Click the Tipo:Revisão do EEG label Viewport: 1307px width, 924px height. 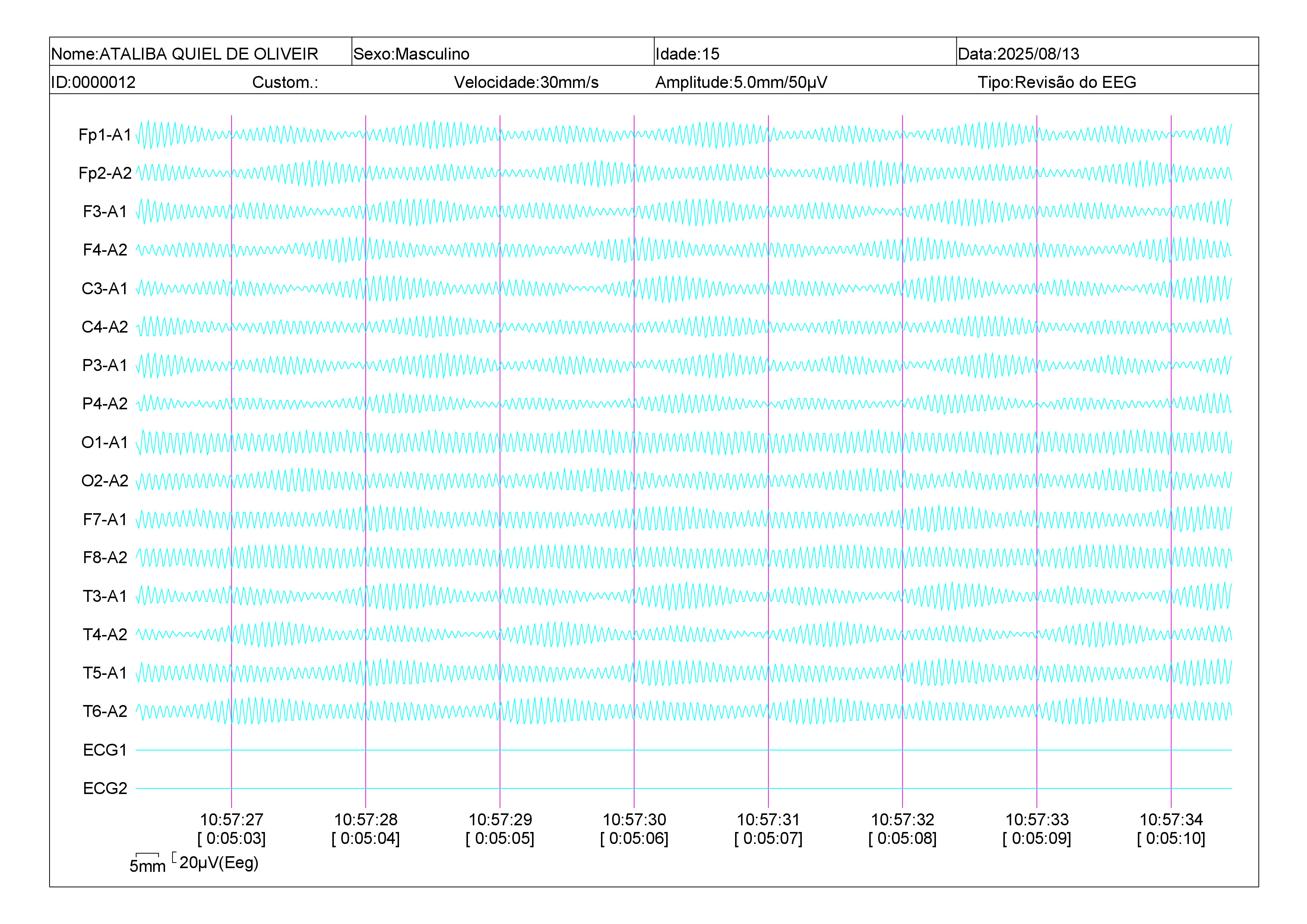[1057, 83]
